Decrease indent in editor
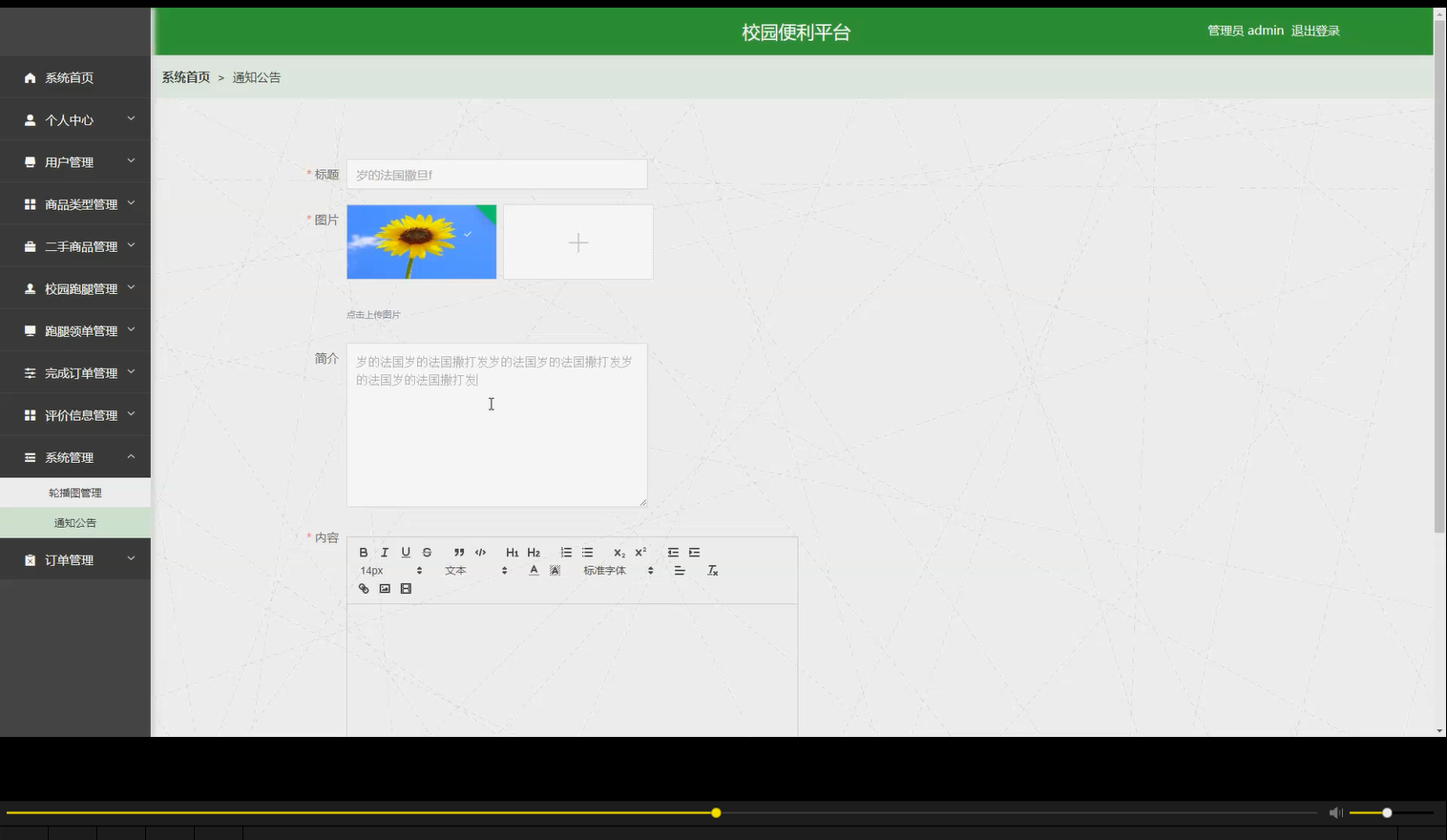Image resolution: width=1447 pixels, height=840 pixels. click(673, 553)
